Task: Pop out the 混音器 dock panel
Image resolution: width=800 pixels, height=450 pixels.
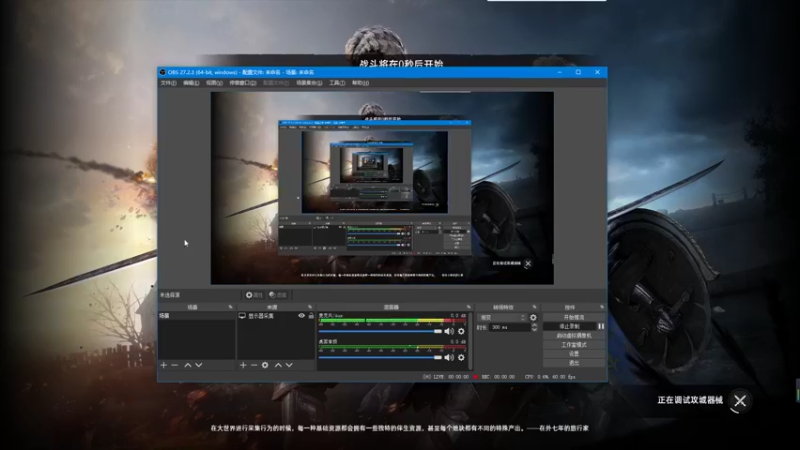Action: click(469, 307)
